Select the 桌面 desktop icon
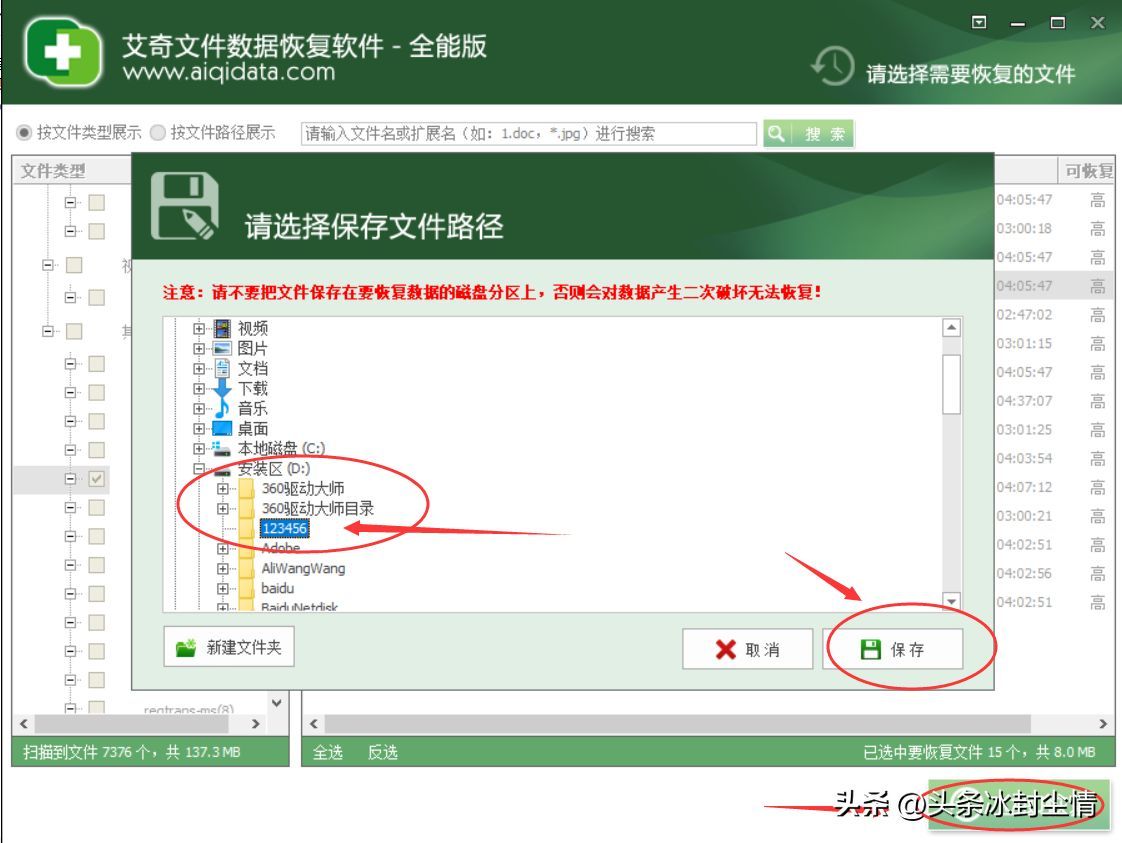Viewport: 1122px width, 843px height. click(223, 428)
